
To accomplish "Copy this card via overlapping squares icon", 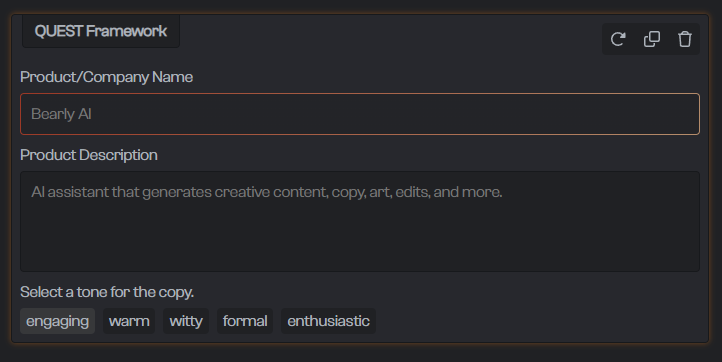I will coord(652,39).
